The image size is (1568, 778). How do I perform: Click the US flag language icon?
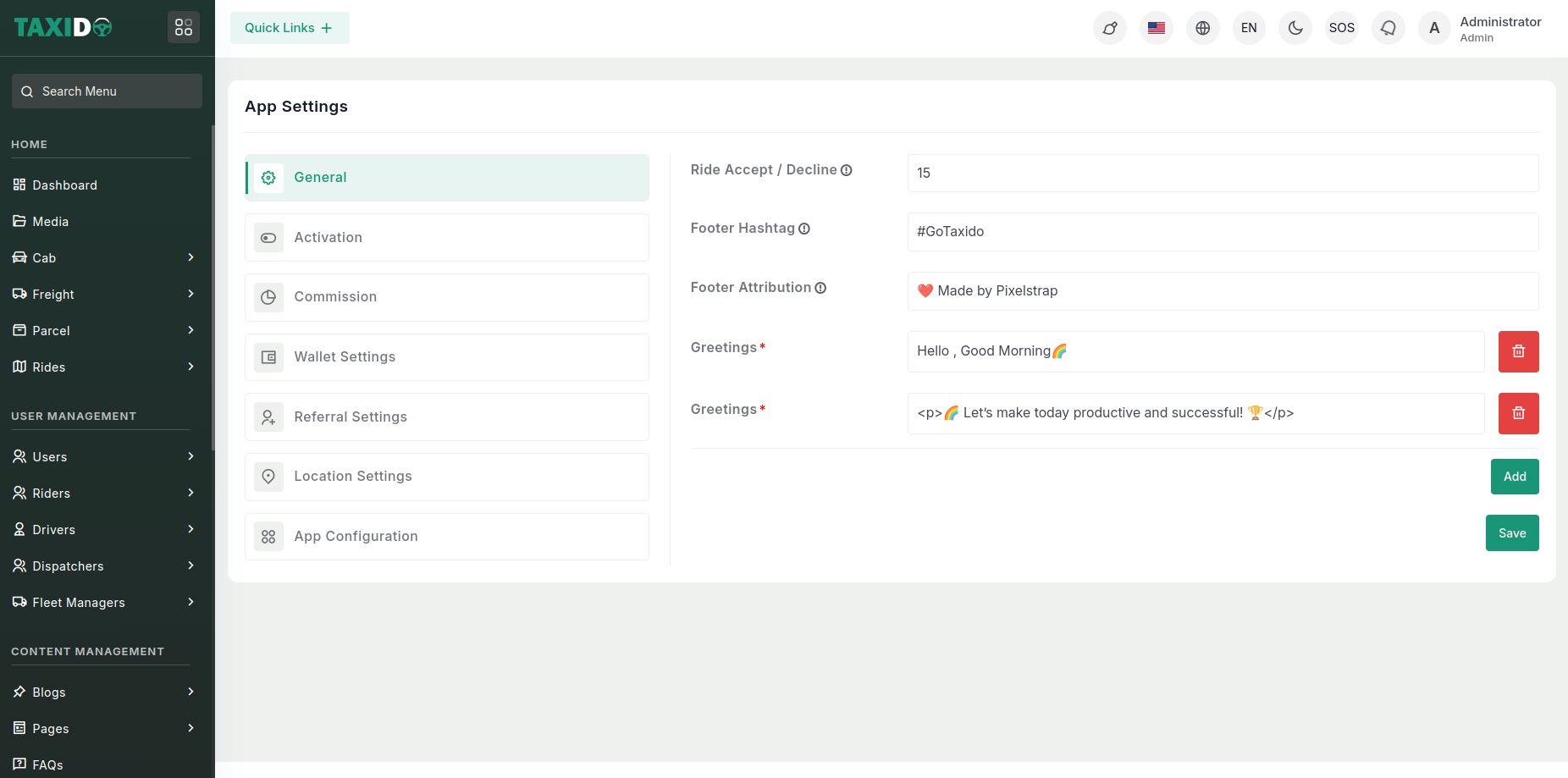tap(1156, 28)
